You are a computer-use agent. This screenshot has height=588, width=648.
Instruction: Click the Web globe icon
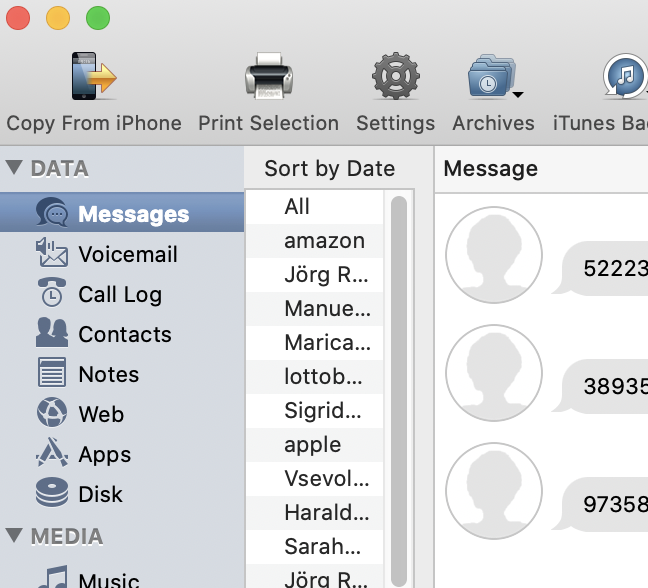[52, 412]
